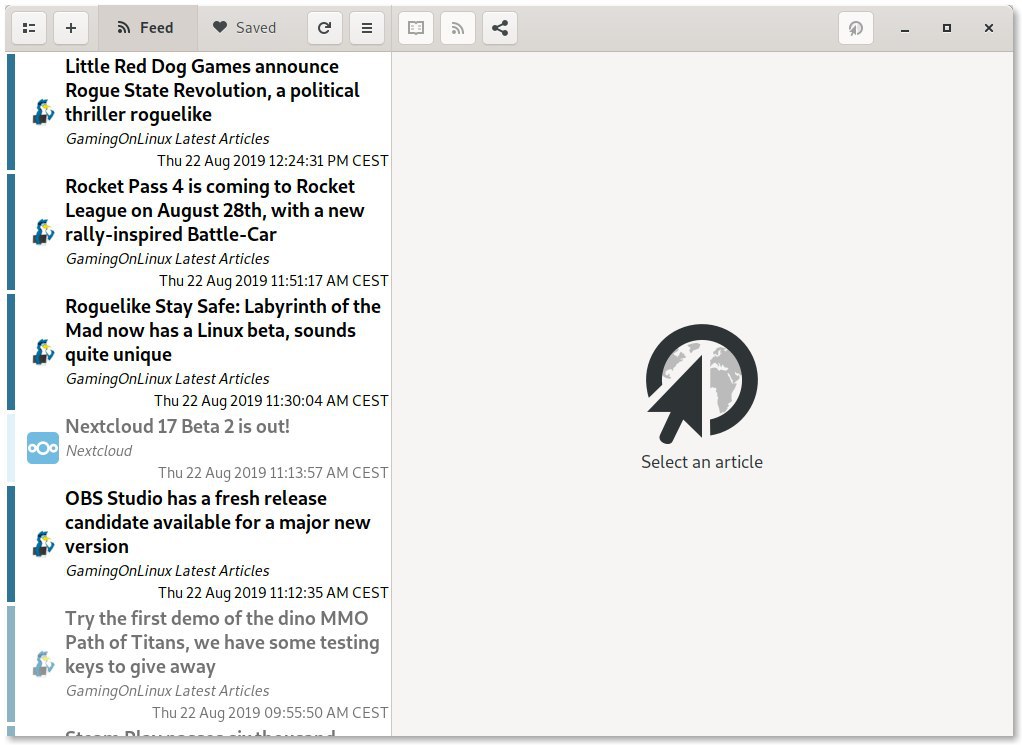Open Rocket Pass 4 article
This screenshot has width=1022, height=745.
click(x=198, y=232)
